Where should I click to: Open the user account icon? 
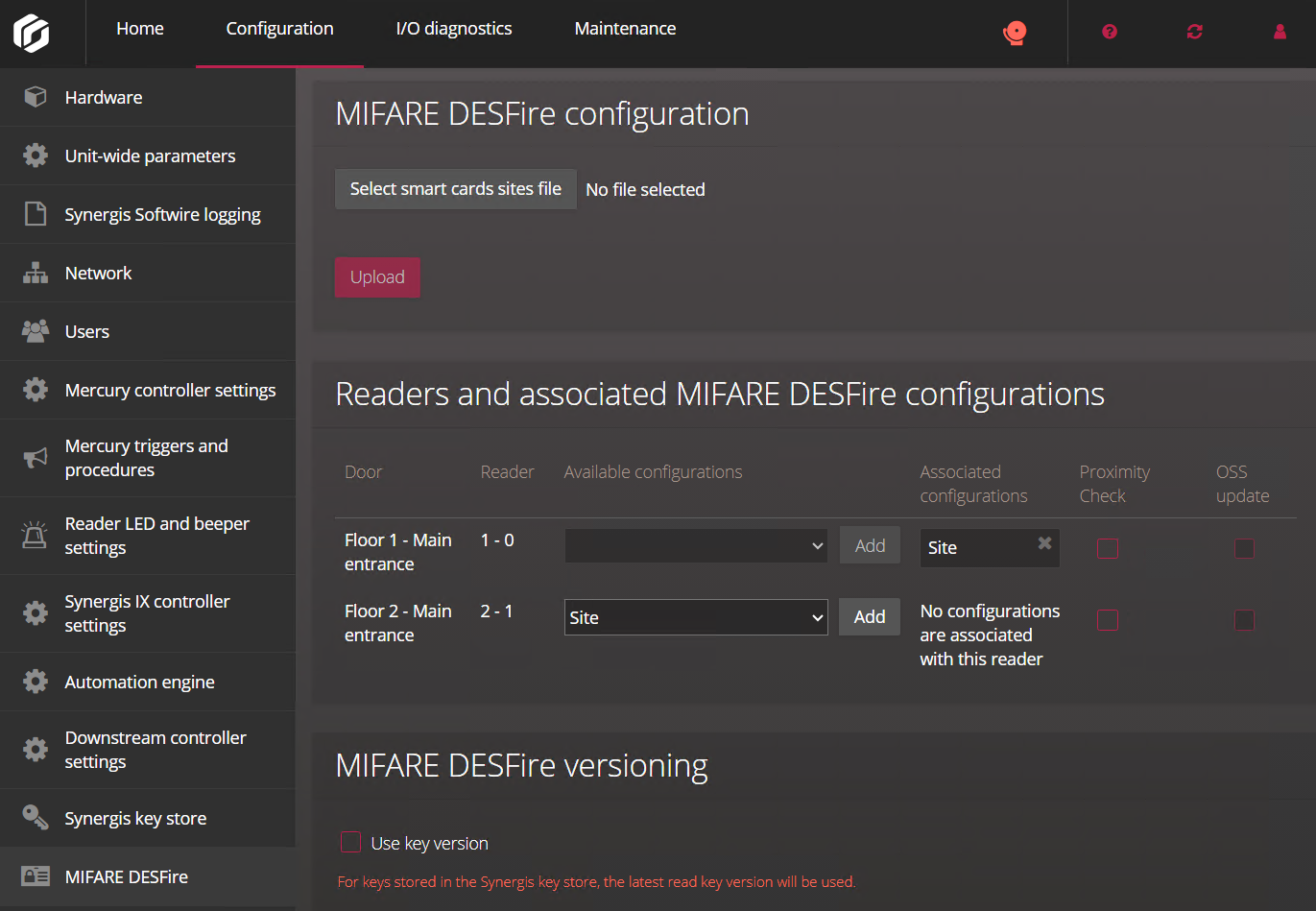[1280, 32]
